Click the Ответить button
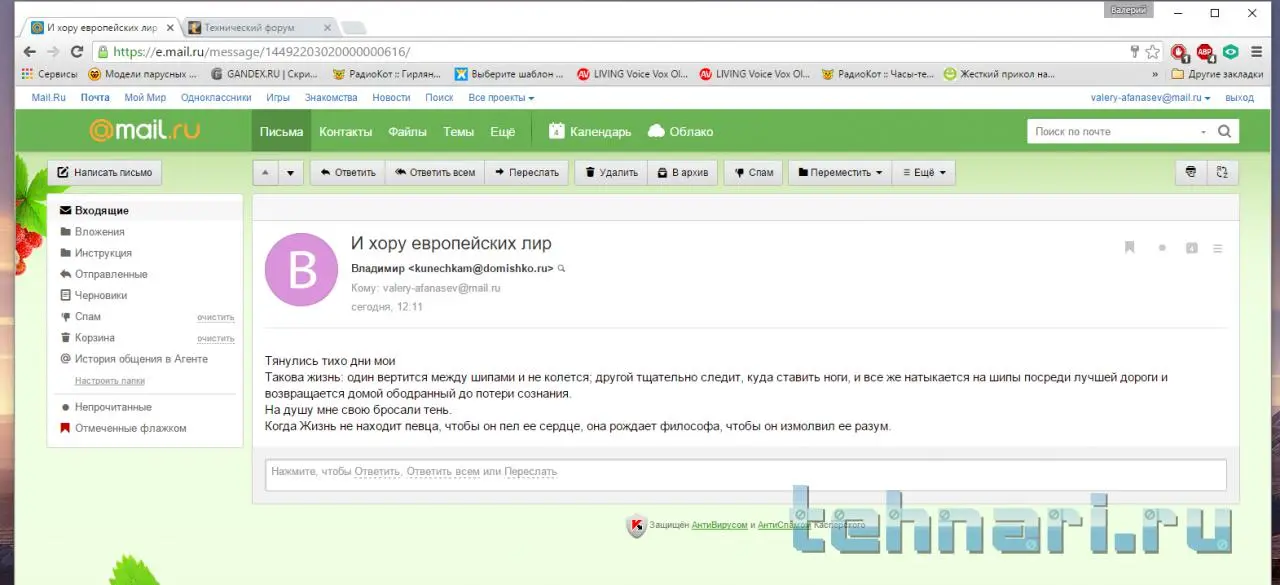The width and height of the screenshot is (1280, 585). (x=347, y=172)
